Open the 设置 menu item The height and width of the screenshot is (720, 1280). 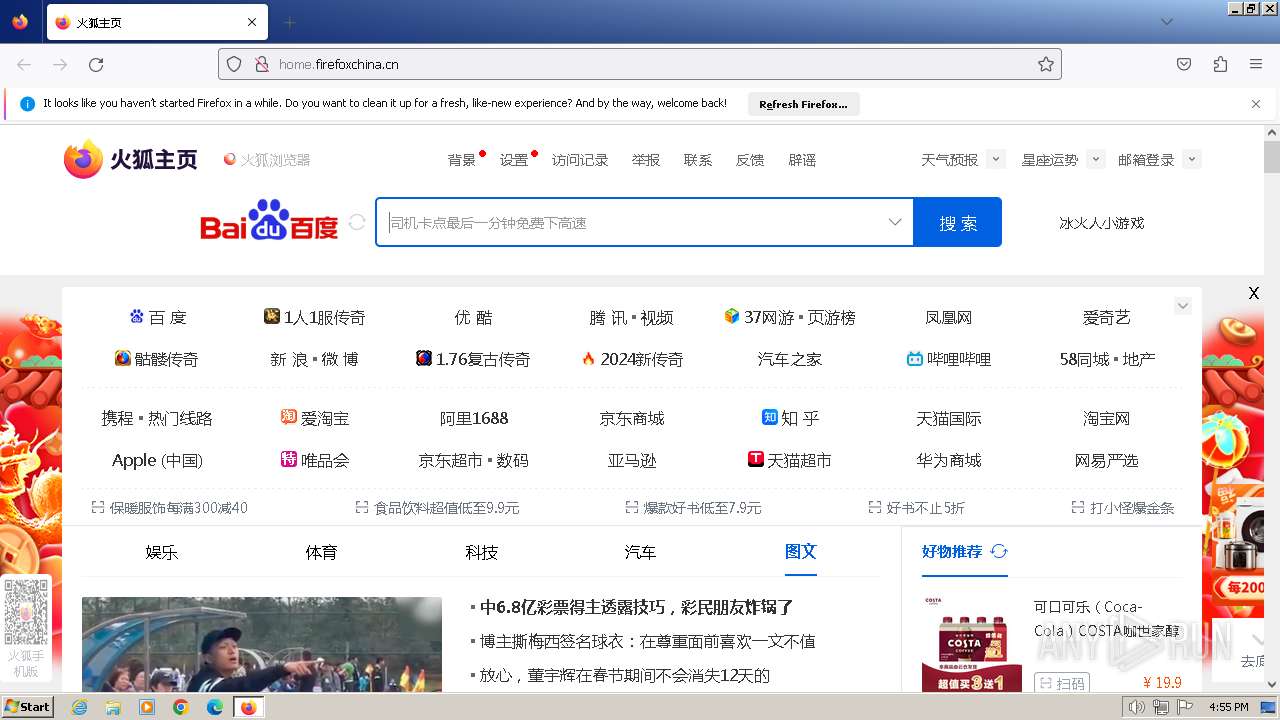(514, 160)
